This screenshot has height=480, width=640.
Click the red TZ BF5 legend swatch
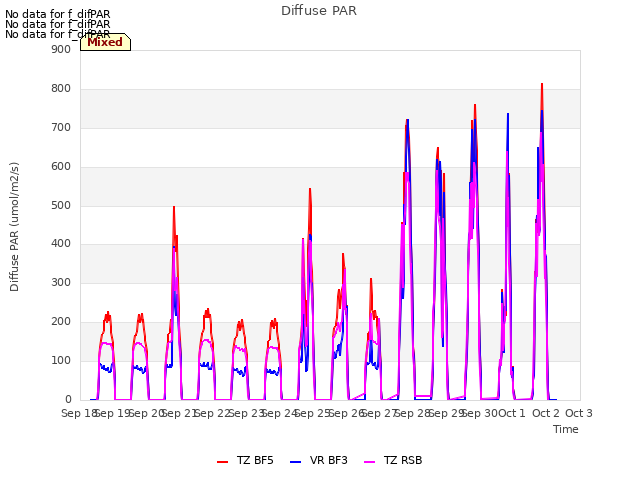pos(222,462)
